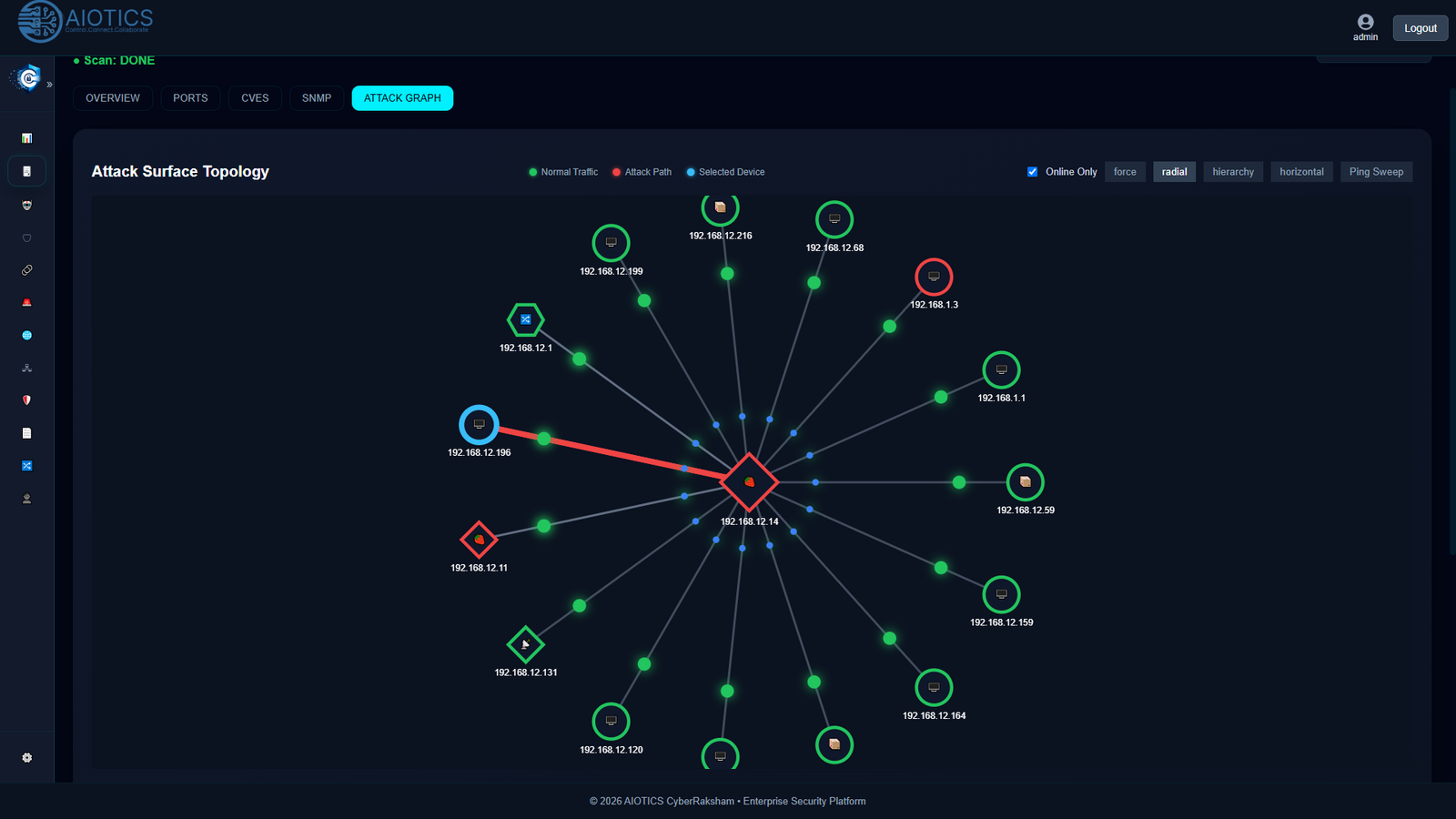Select the computer node 192.168.12.164

coord(934,688)
